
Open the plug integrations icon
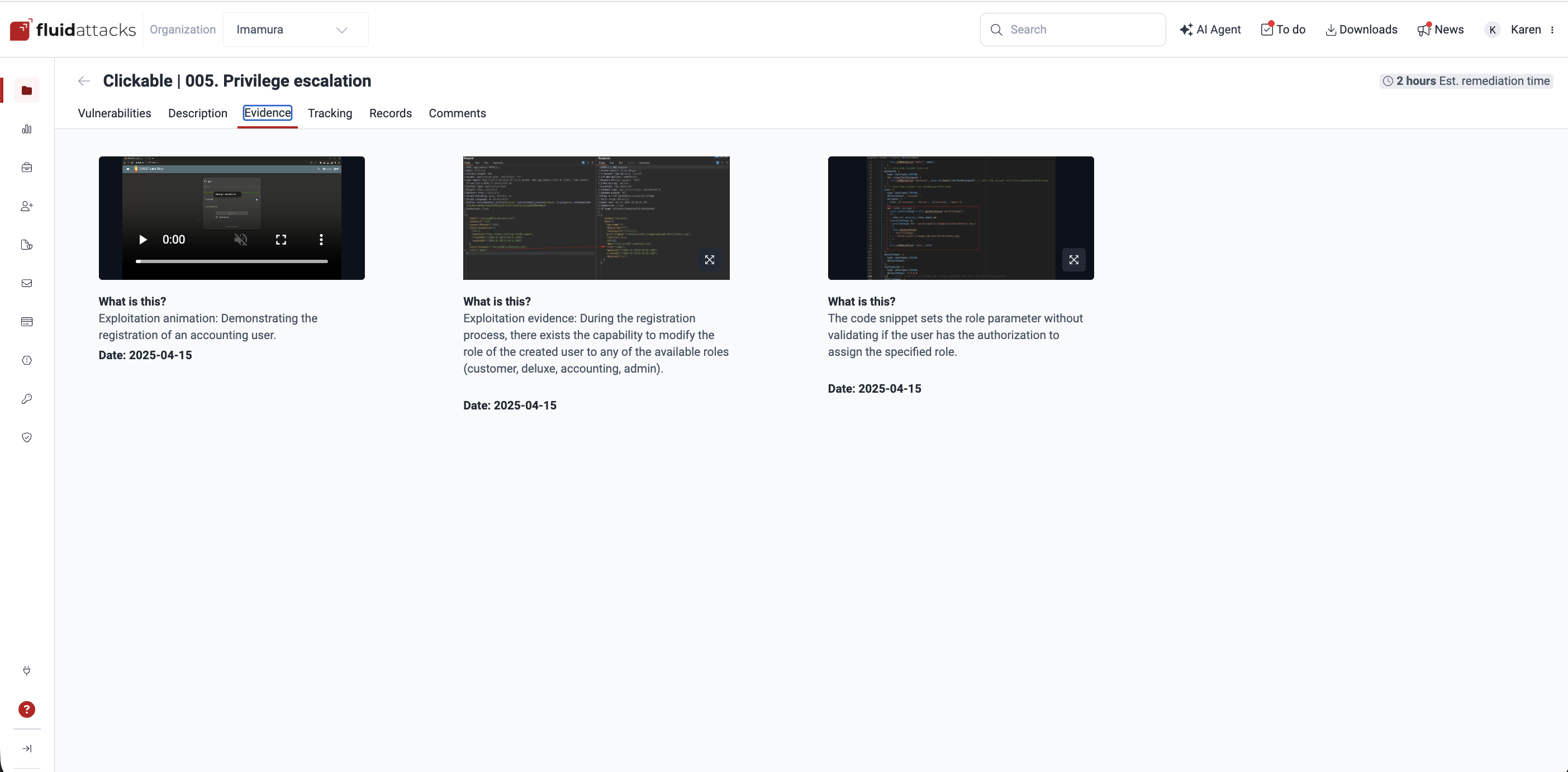tap(27, 671)
